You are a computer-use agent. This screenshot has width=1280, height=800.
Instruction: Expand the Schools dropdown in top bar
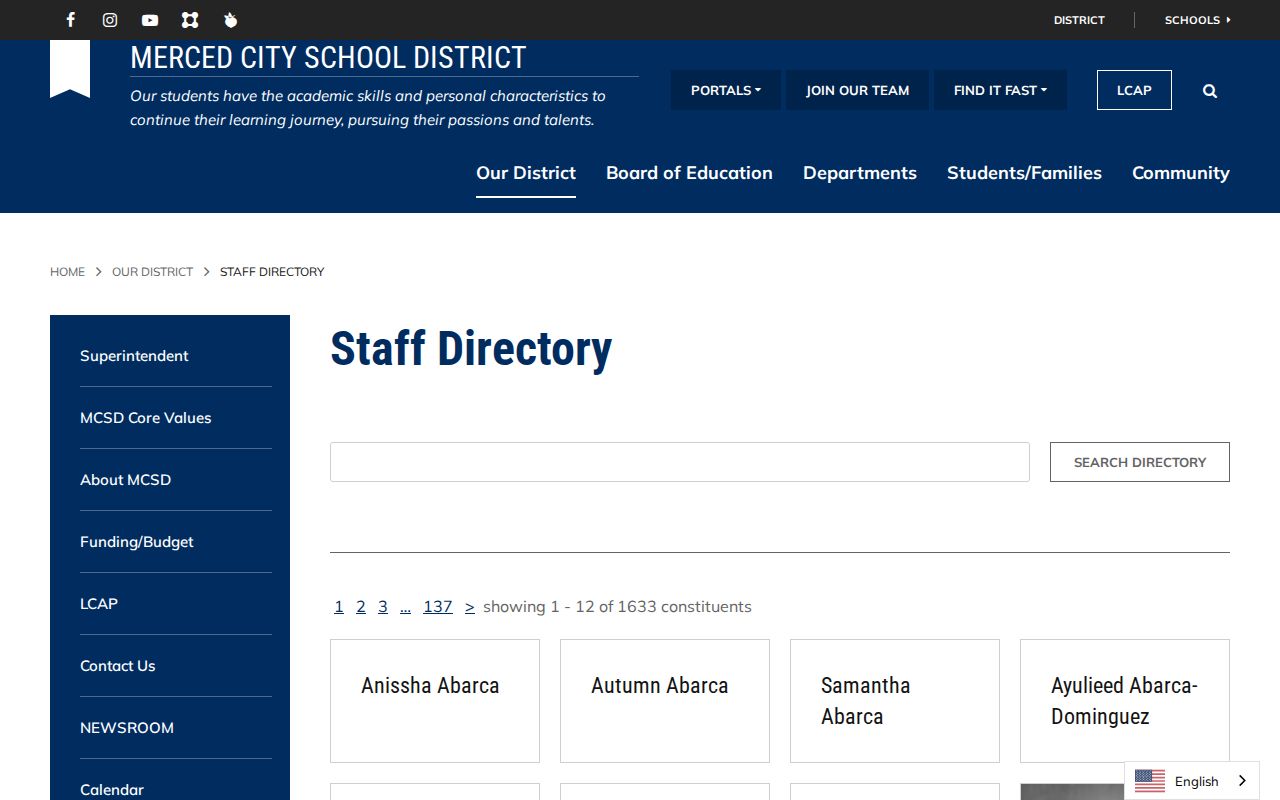(x=1198, y=20)
